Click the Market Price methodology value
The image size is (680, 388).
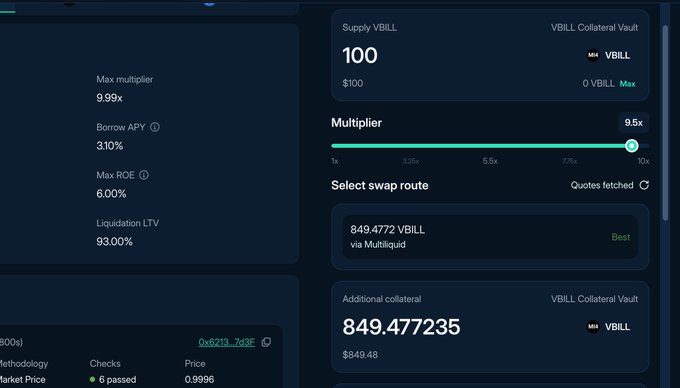pos(23,379)
